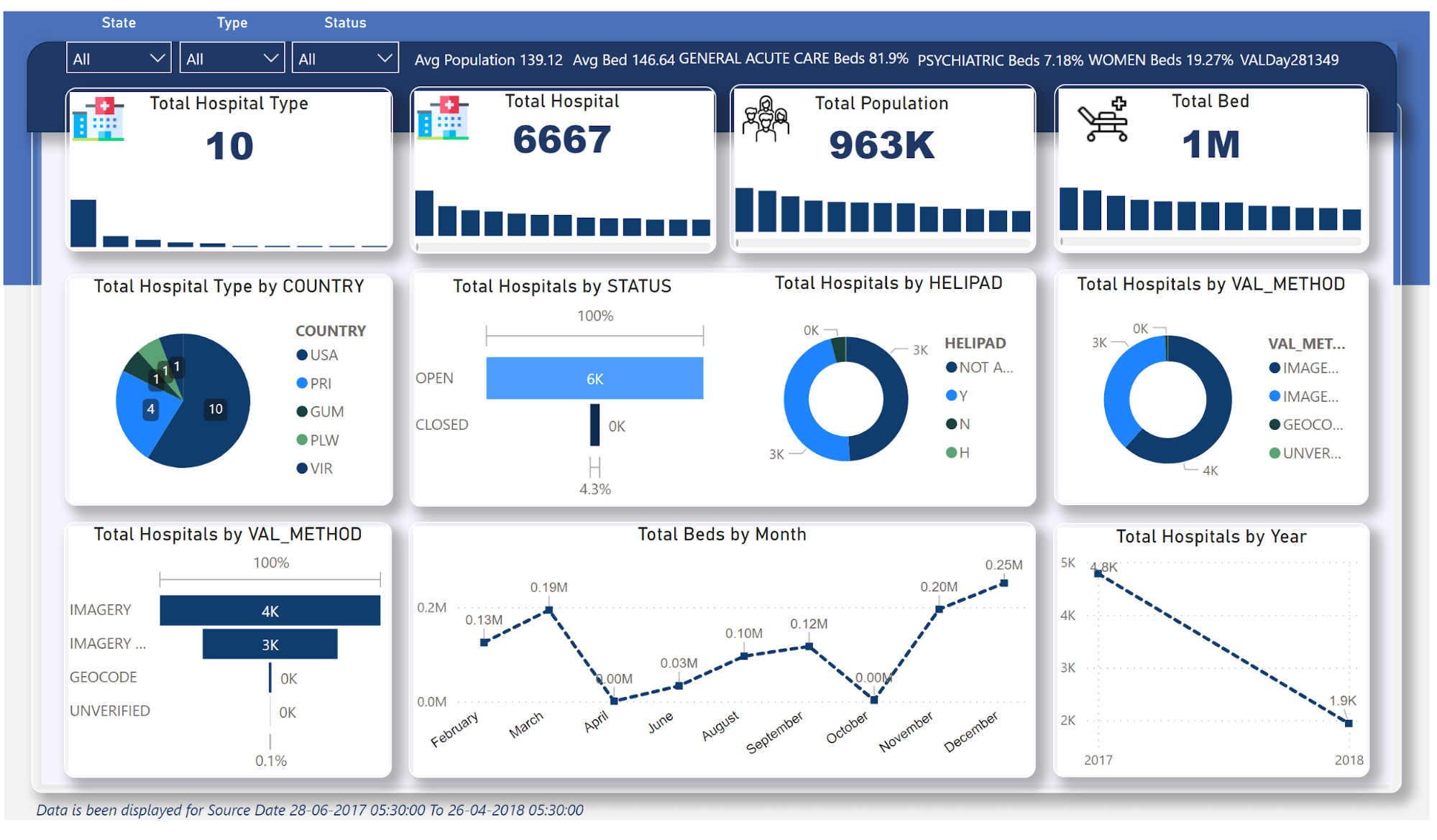This screenshot has width=1437, height=840.
Task: Click the 10 Total Hospital Type value
Action: [229, 146]
